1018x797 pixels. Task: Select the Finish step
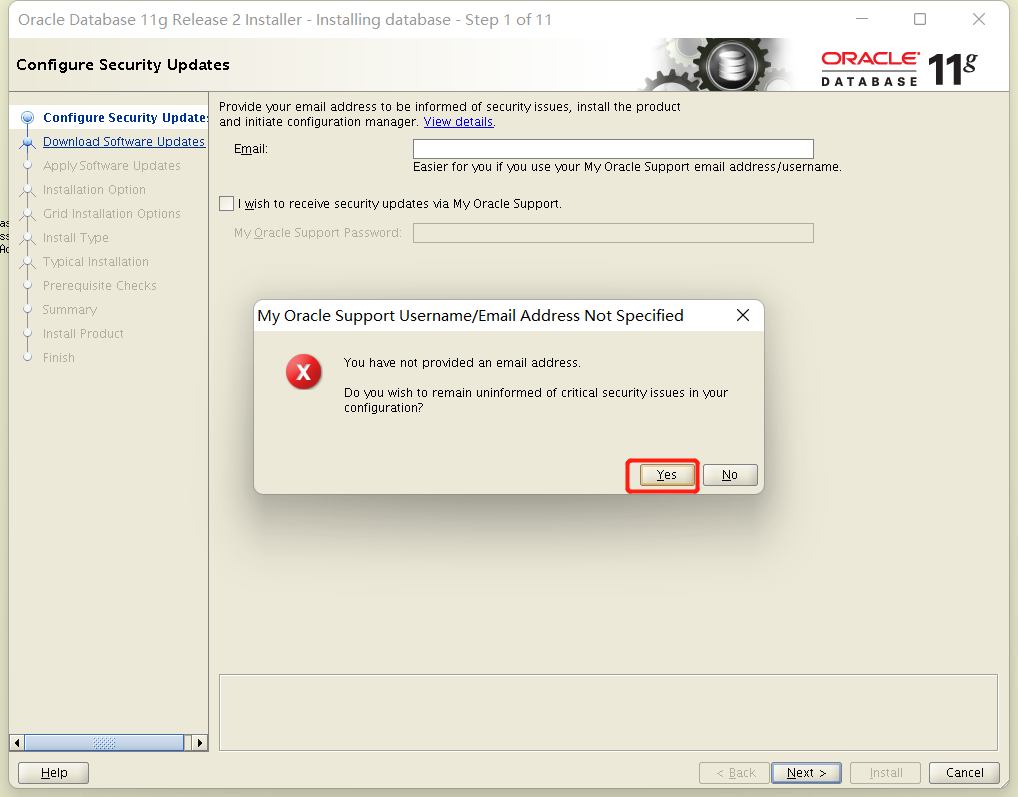pos(58,358)
